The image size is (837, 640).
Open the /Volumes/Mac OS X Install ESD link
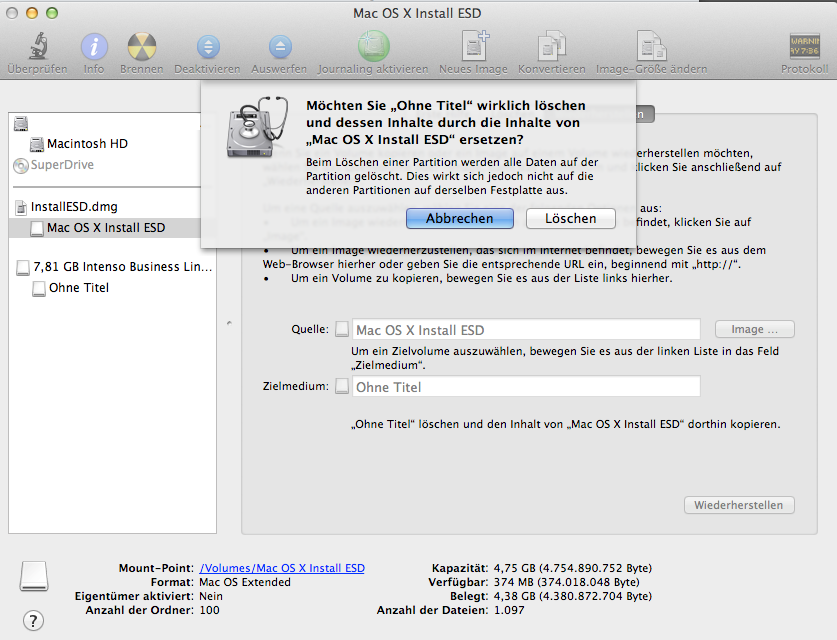(282, 568)
